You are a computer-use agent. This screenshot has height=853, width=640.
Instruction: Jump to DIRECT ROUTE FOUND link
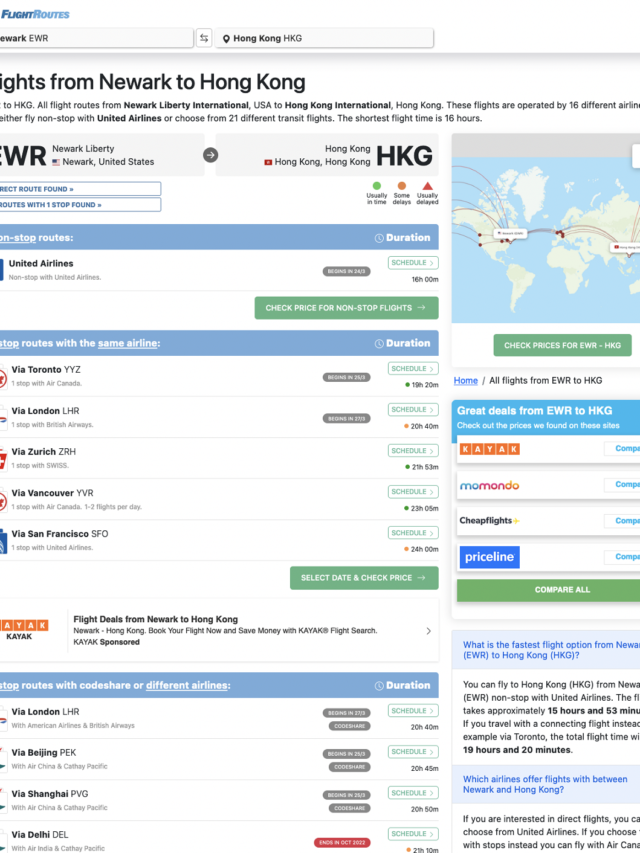pos(80,189)
